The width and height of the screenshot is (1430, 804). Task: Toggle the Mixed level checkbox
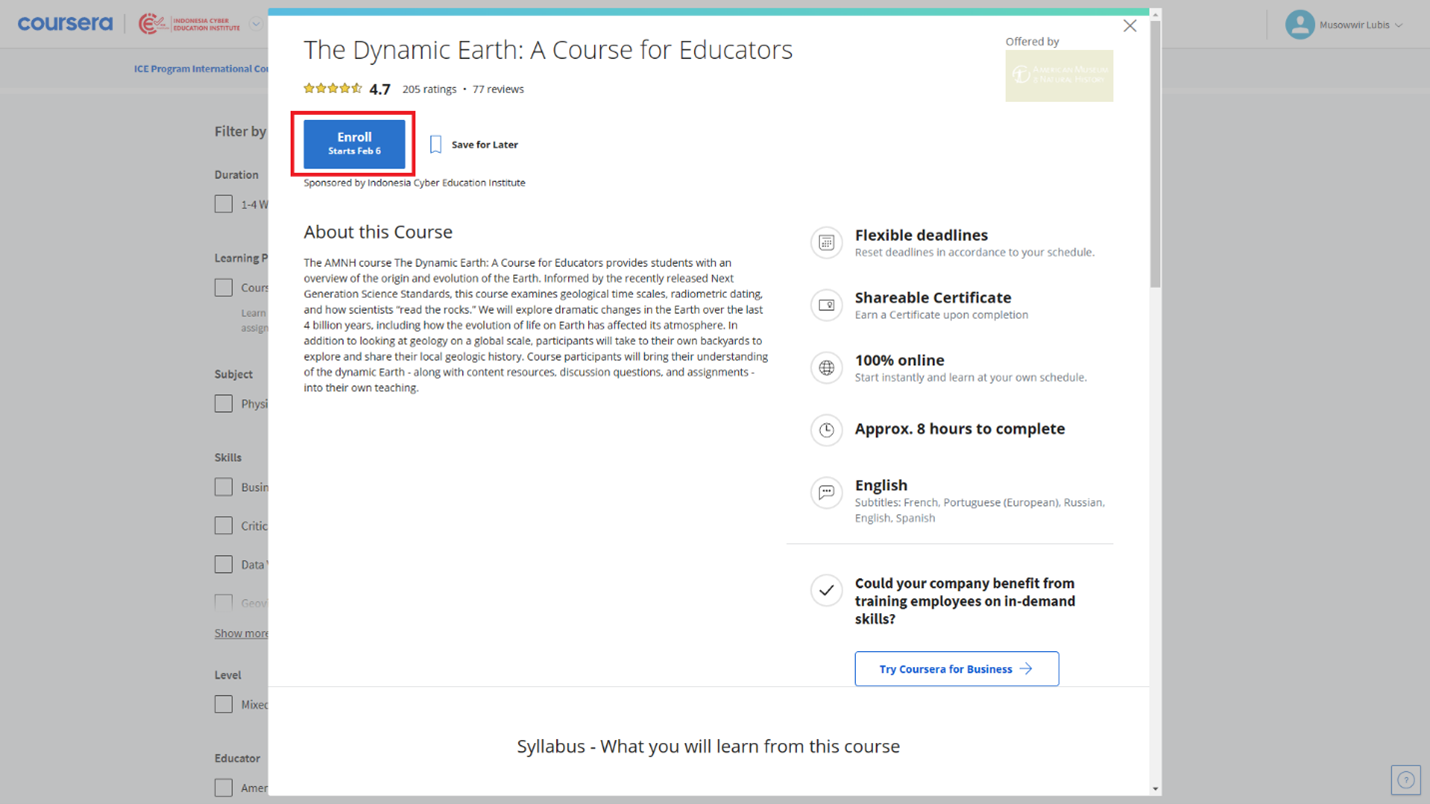tap(224, 705)
